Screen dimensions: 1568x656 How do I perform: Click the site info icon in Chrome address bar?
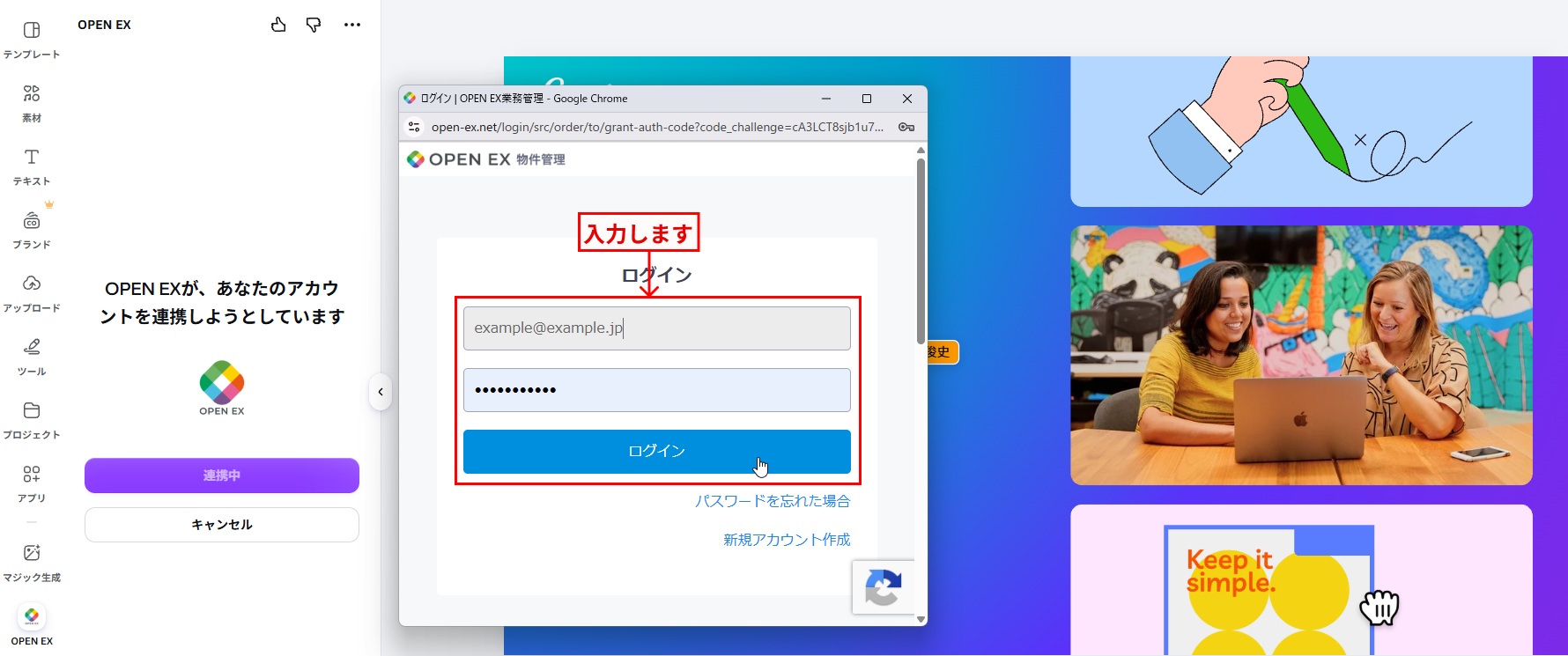(x=414, y=127)
